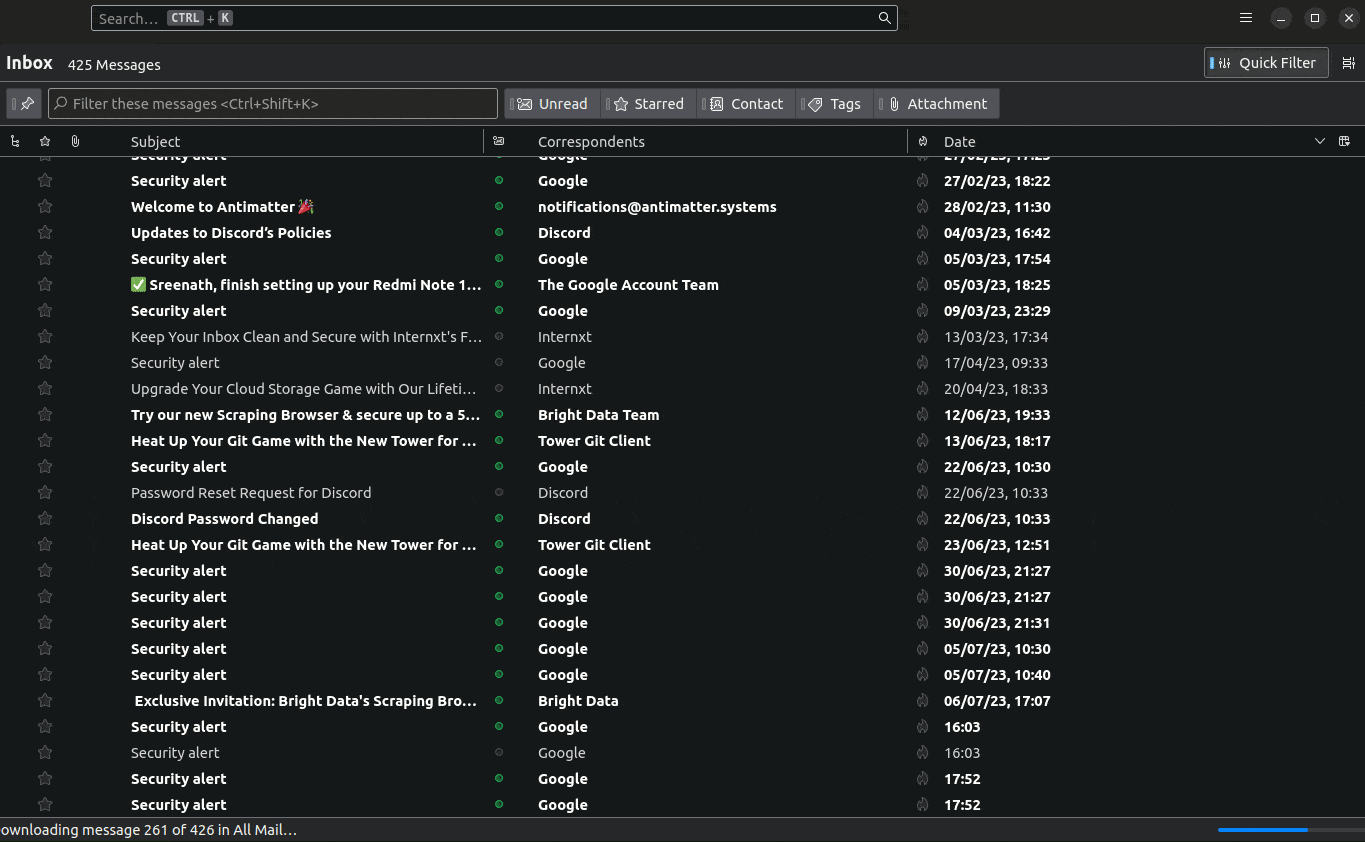Open the column picker icon in message list
This screenshot has width=1365, height=842.
(x=1345, y=141)
